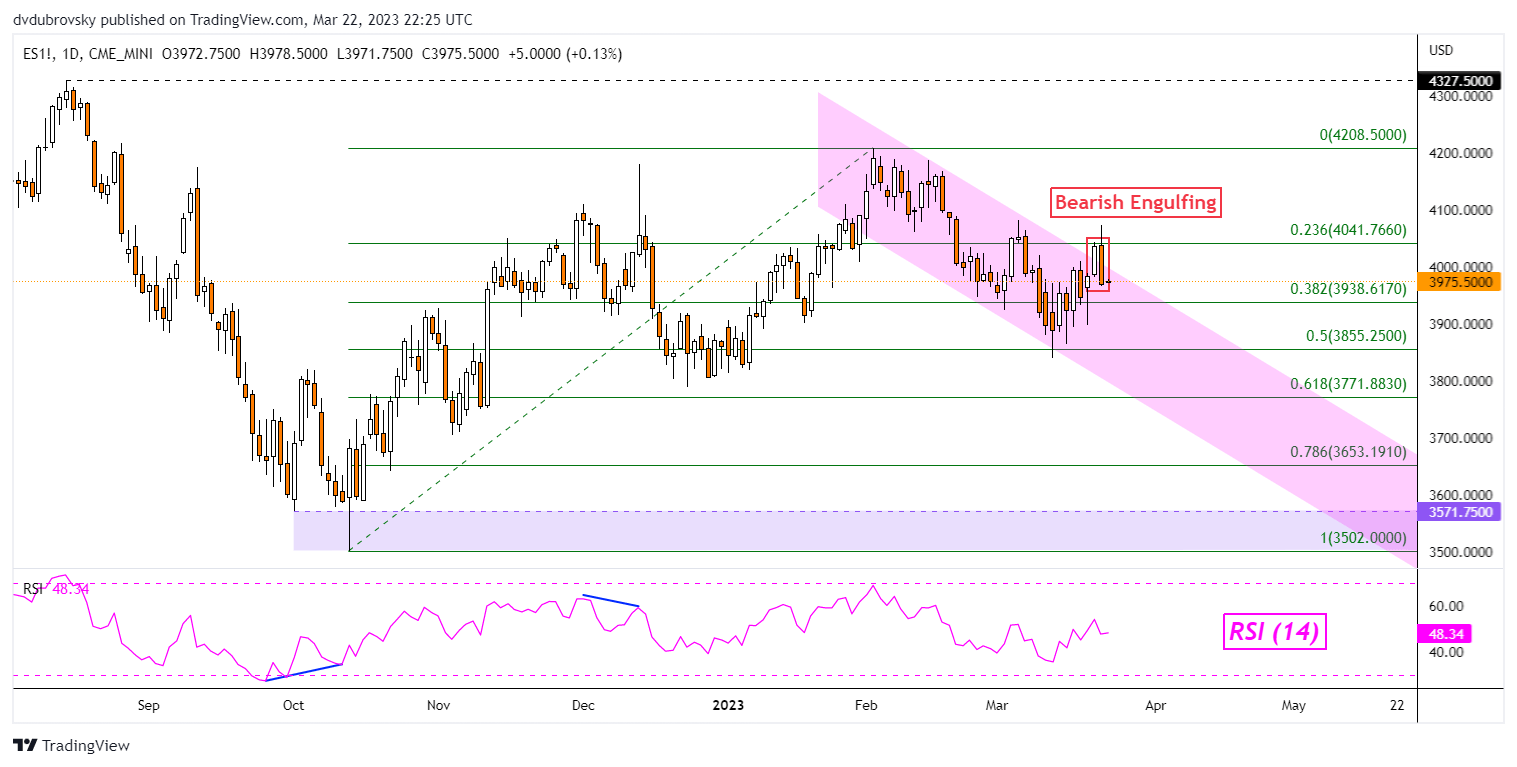Screen dimensions: 1517x767
Task: Click the 3900.0000 price axis label
Action: (x=1463, y=324)
